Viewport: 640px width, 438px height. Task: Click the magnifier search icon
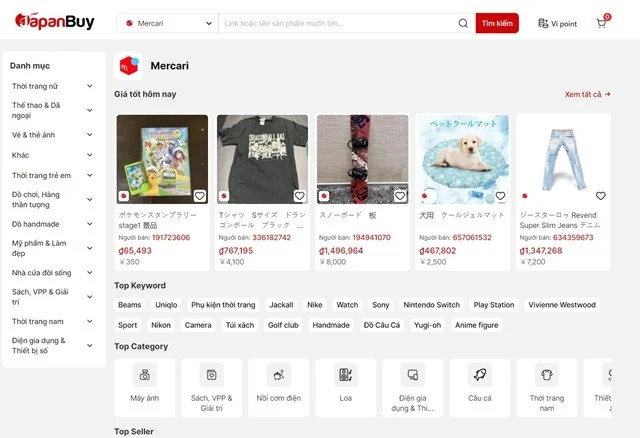pos(463,23)
